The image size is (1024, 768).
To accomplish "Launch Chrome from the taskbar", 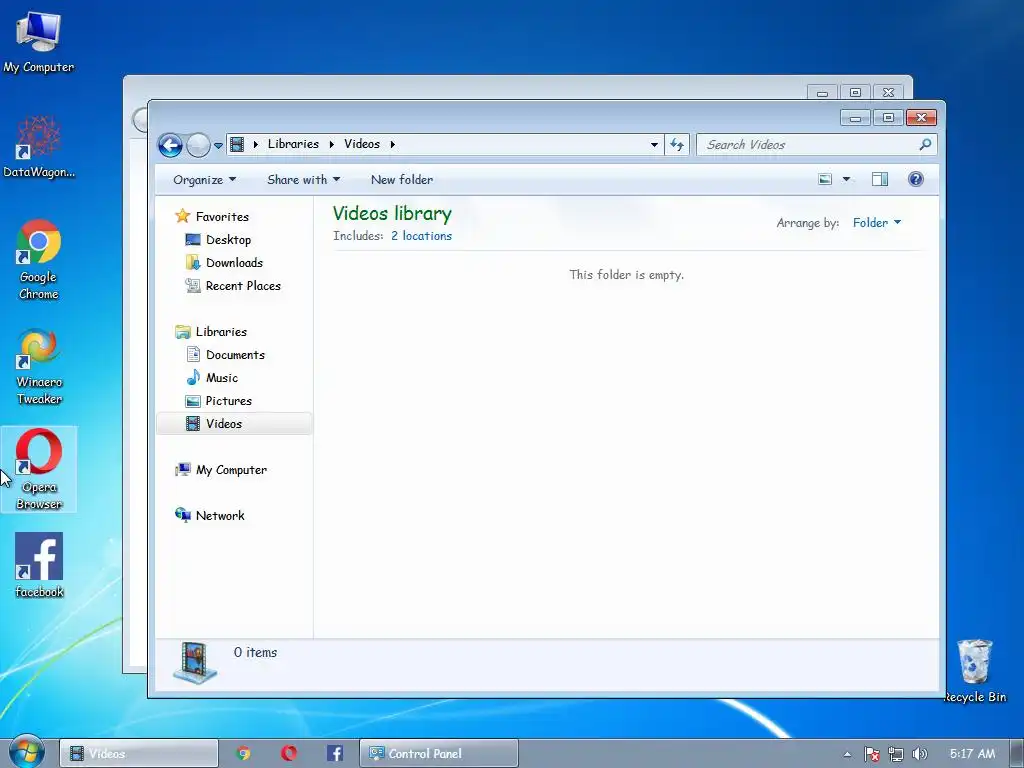I will (244, 754).
